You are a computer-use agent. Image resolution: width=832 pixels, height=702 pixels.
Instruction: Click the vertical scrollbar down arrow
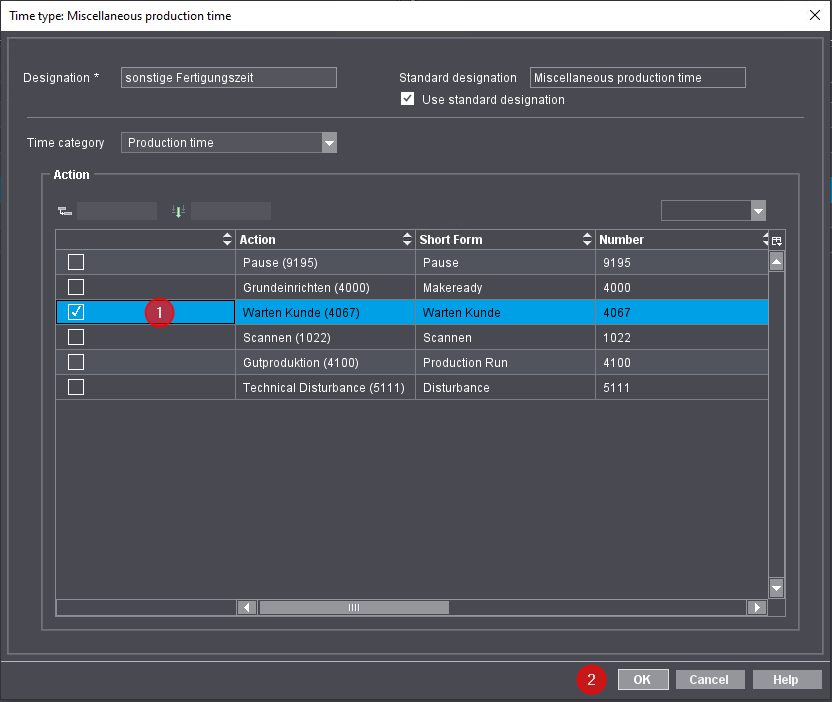[776, 588]
